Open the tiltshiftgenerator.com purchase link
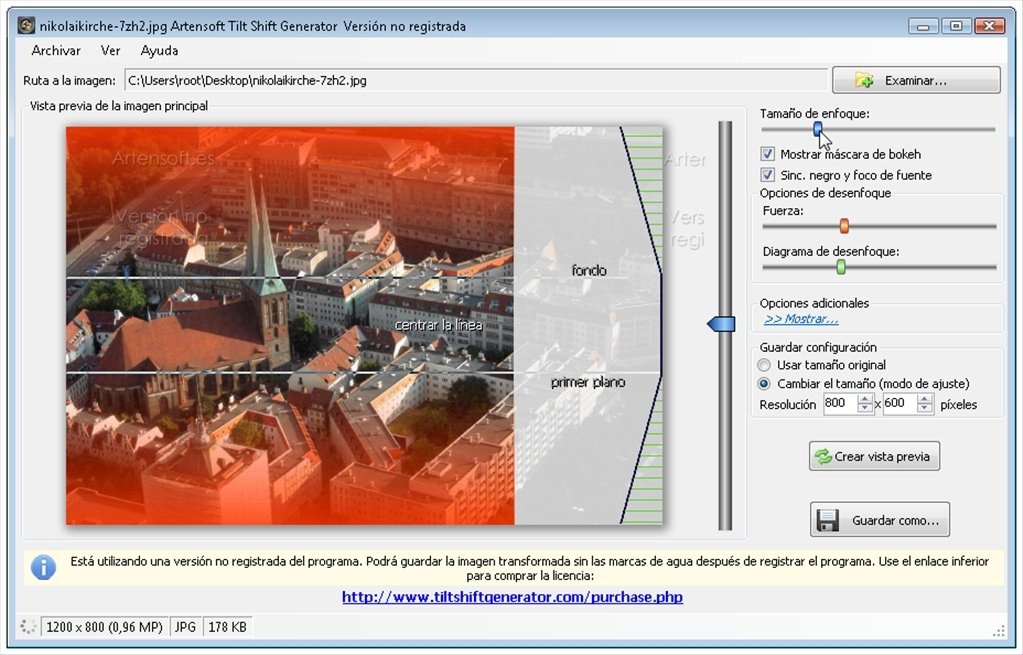Screen dimensions: 1023x655 point(512,597)
